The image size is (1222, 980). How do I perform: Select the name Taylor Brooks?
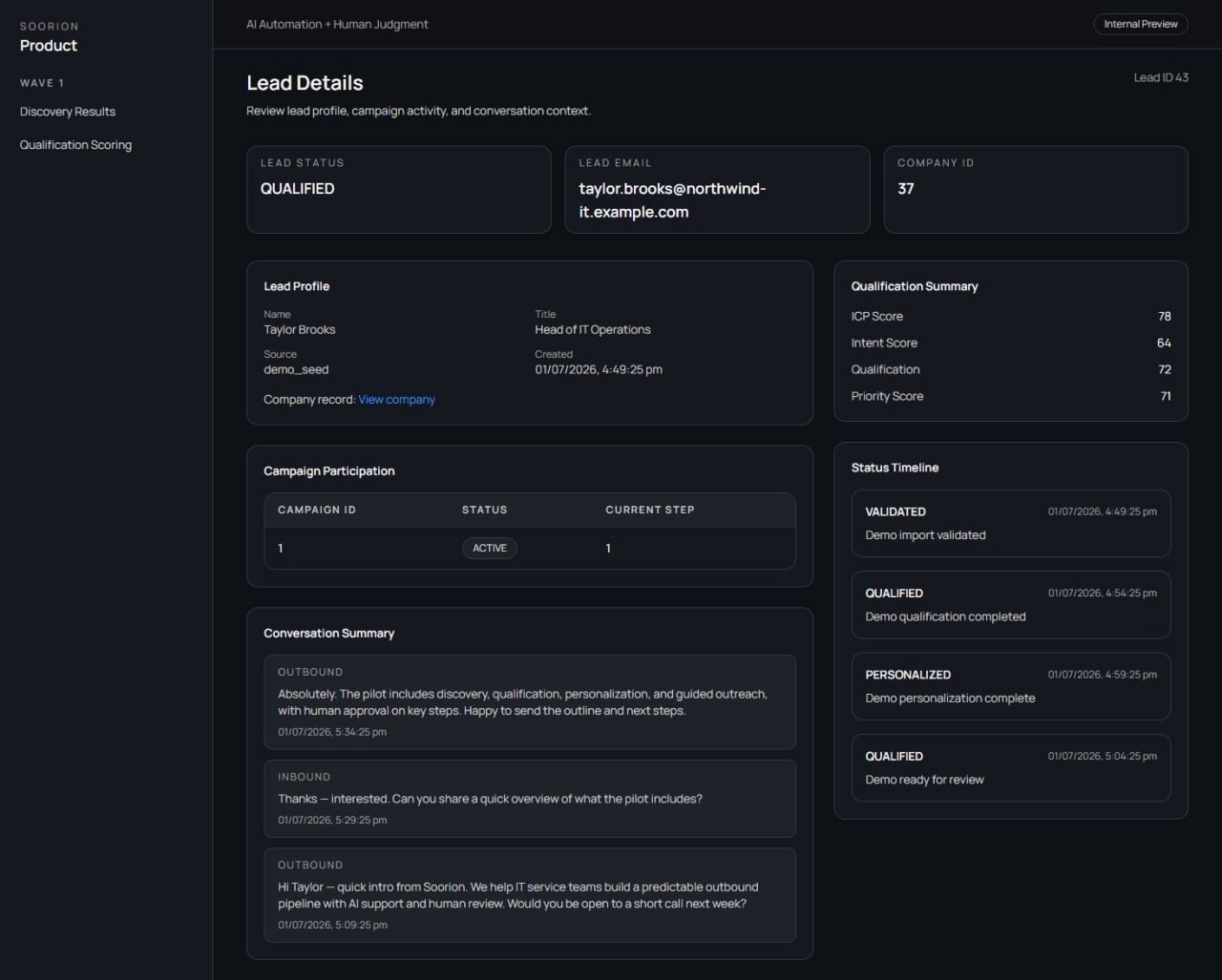tap(300, 330)
